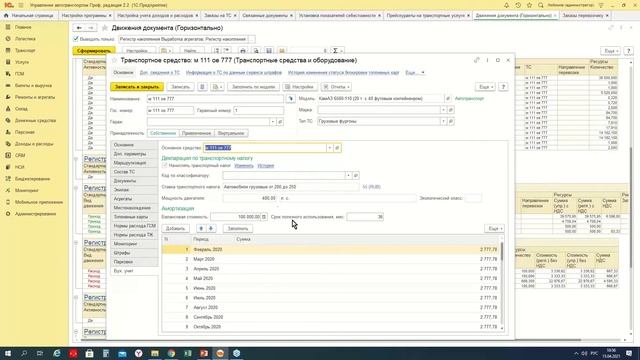640x360 pixels.
Task: Star the Движения документа report
Action: 105,28
